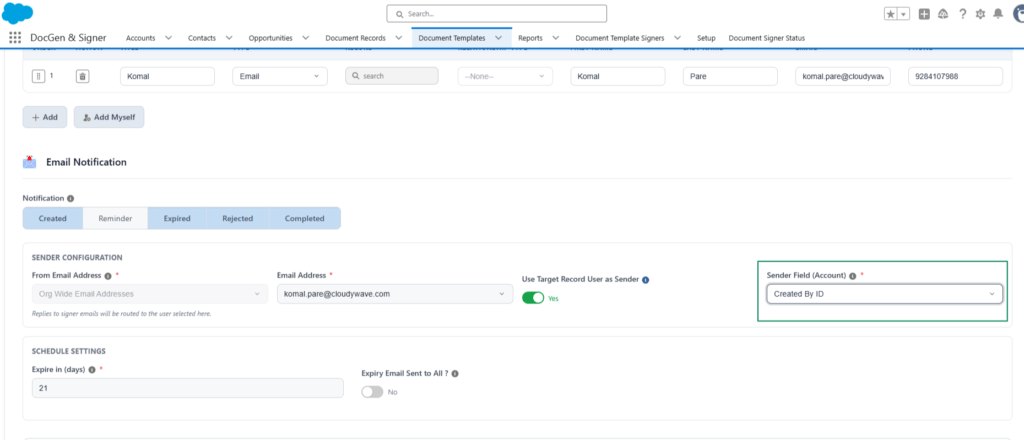
Task: Click the Email Notification envelope icon
Action: [29, 162]
